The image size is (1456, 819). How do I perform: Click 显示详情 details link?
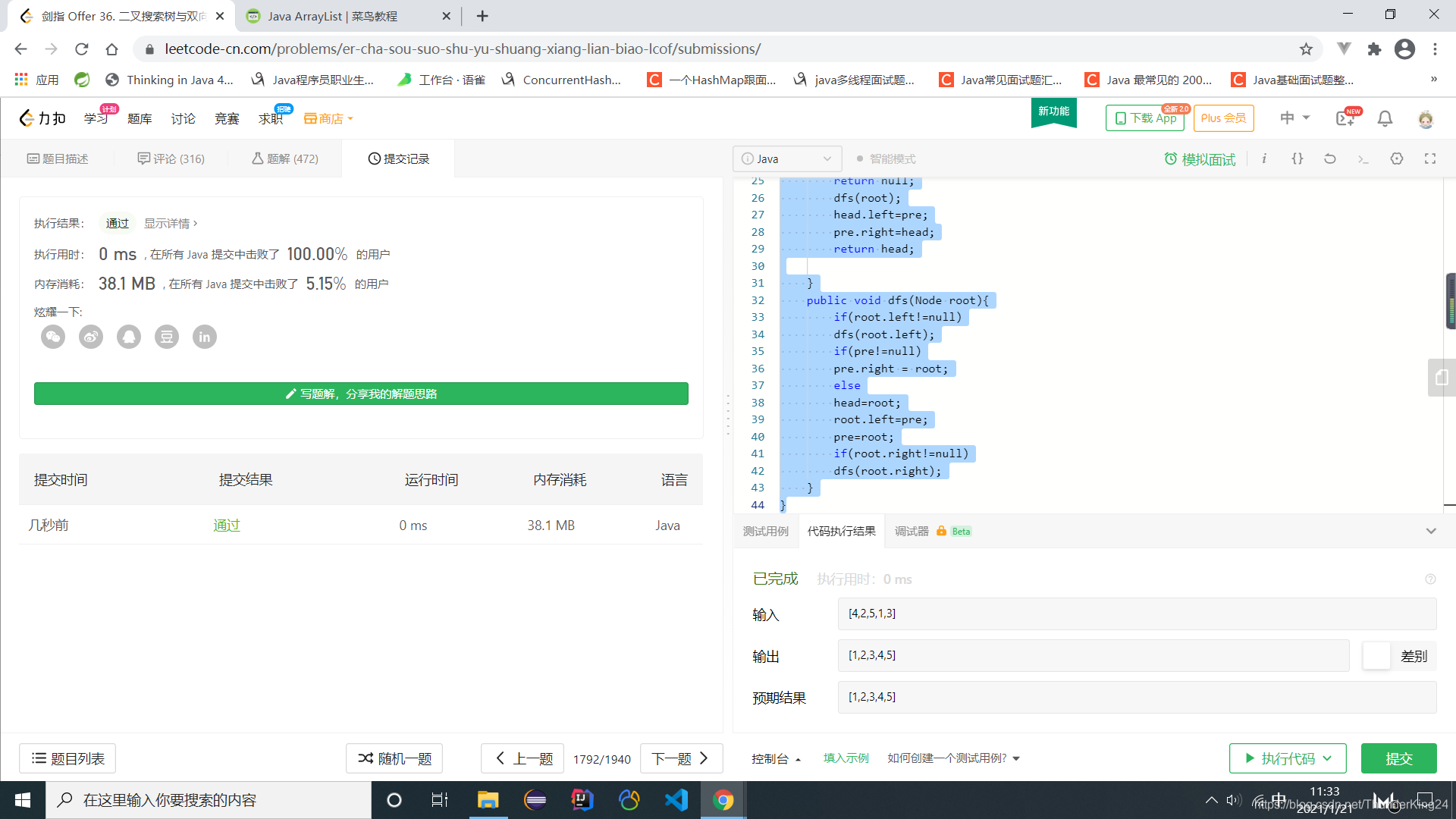click(171, 223)
